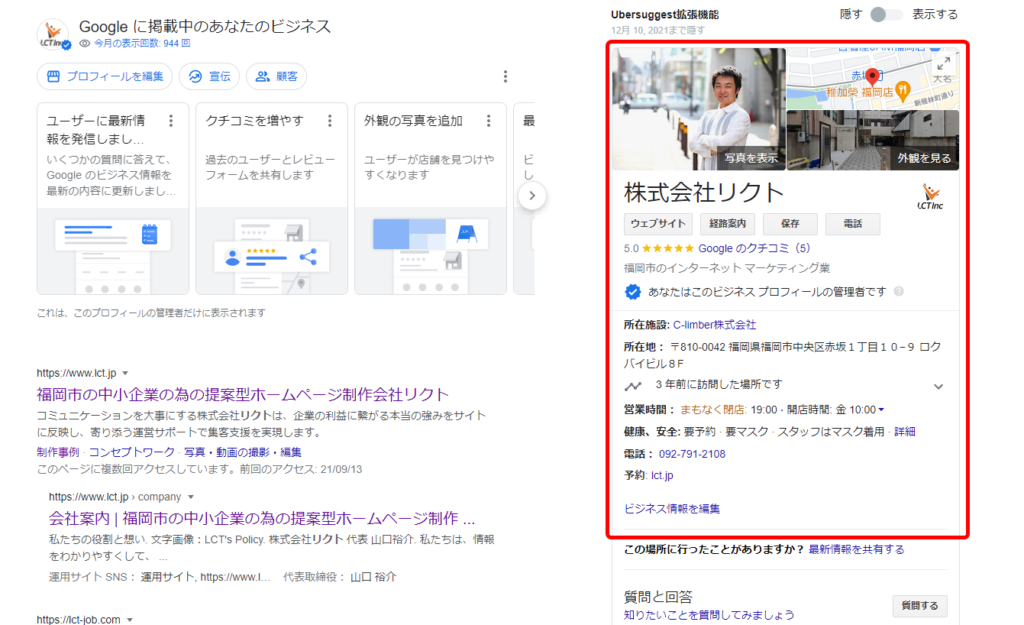Open dropdown arrow next to https://lct-job.com
This screenshot has width=1024, height=625.
point(130,620)
